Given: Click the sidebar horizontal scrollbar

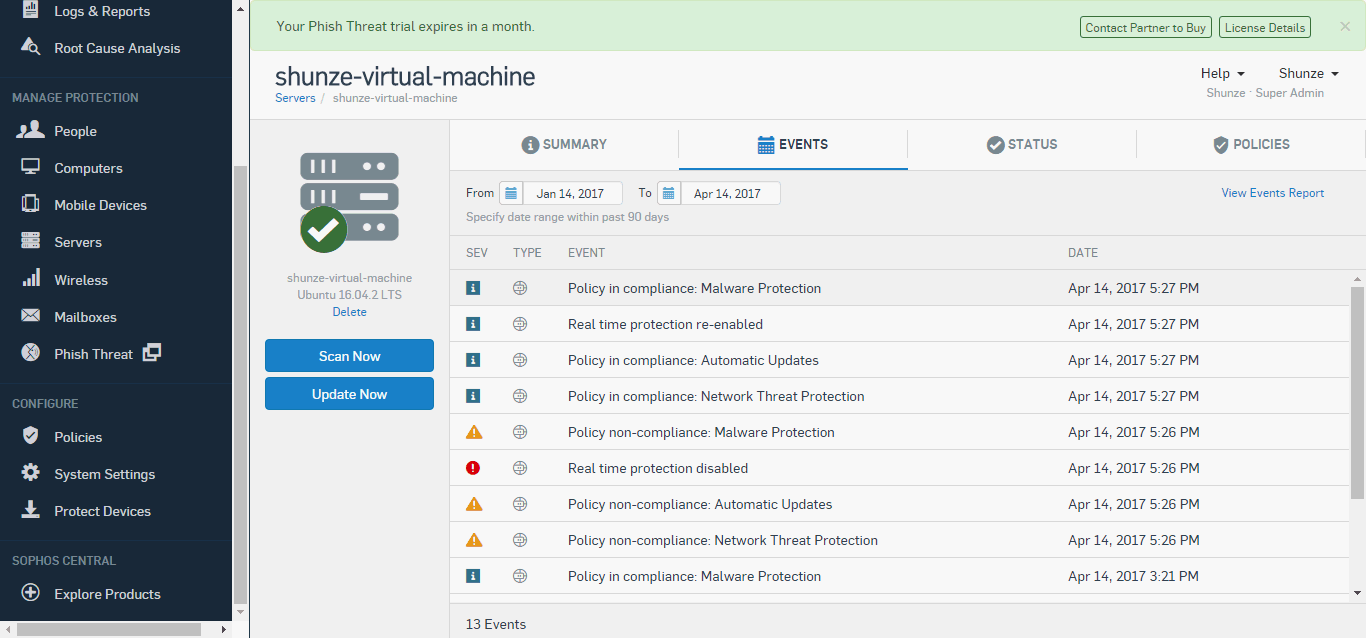Looking at the screenshot, I should pos(107,629).
